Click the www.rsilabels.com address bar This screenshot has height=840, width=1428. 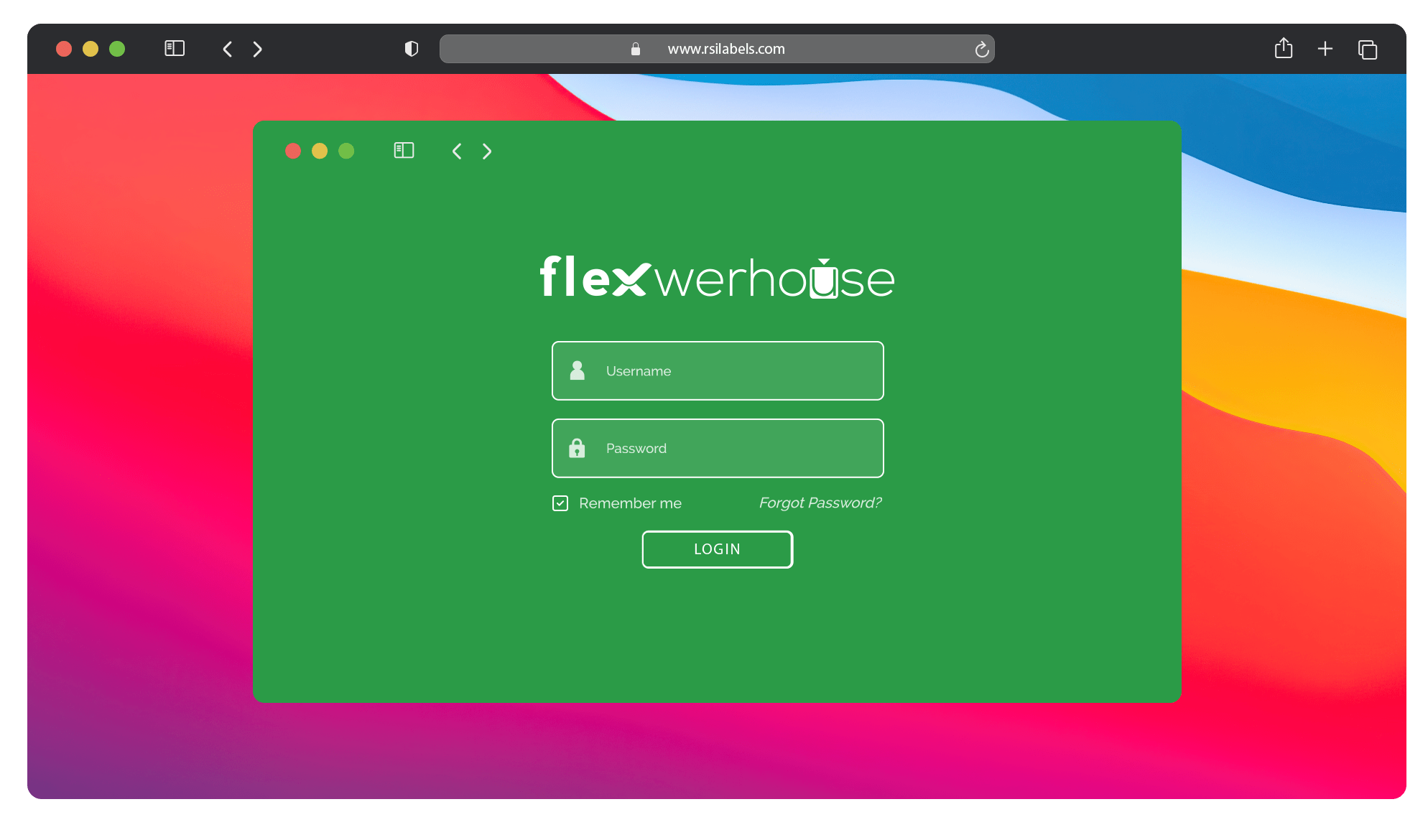point(725,49)
